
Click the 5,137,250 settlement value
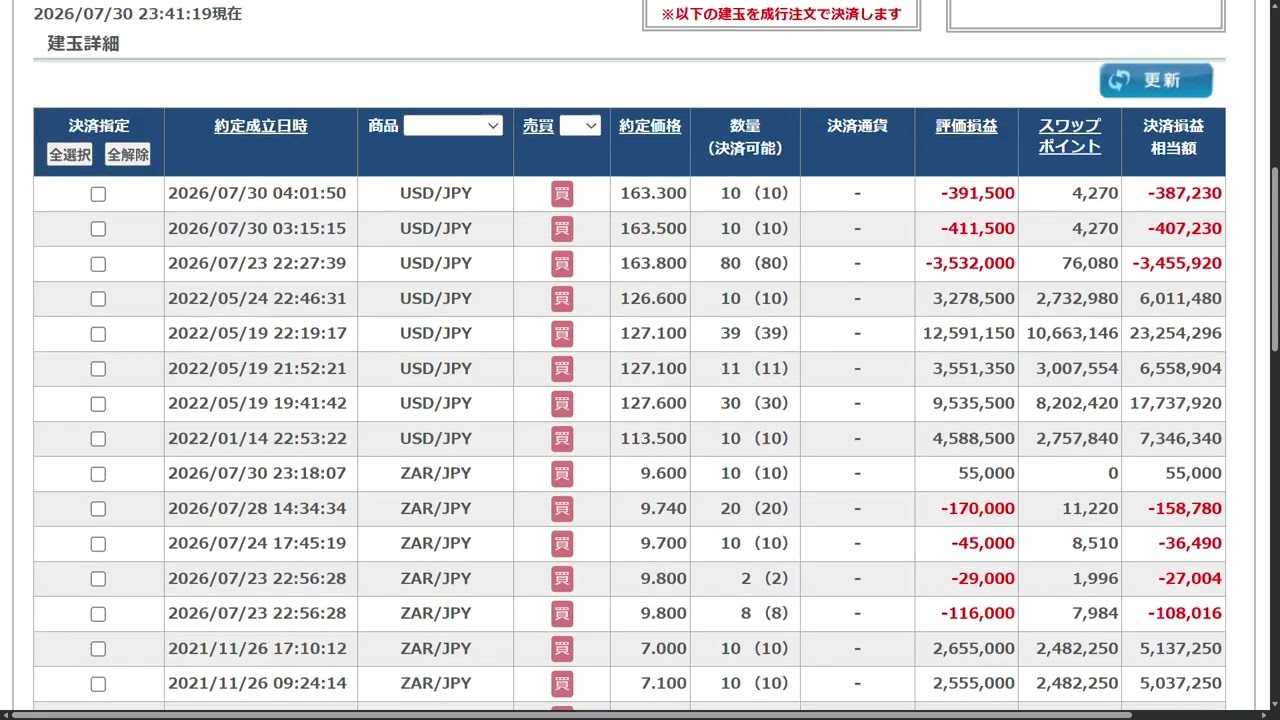pyautogui.click(x=1180, y=648)
